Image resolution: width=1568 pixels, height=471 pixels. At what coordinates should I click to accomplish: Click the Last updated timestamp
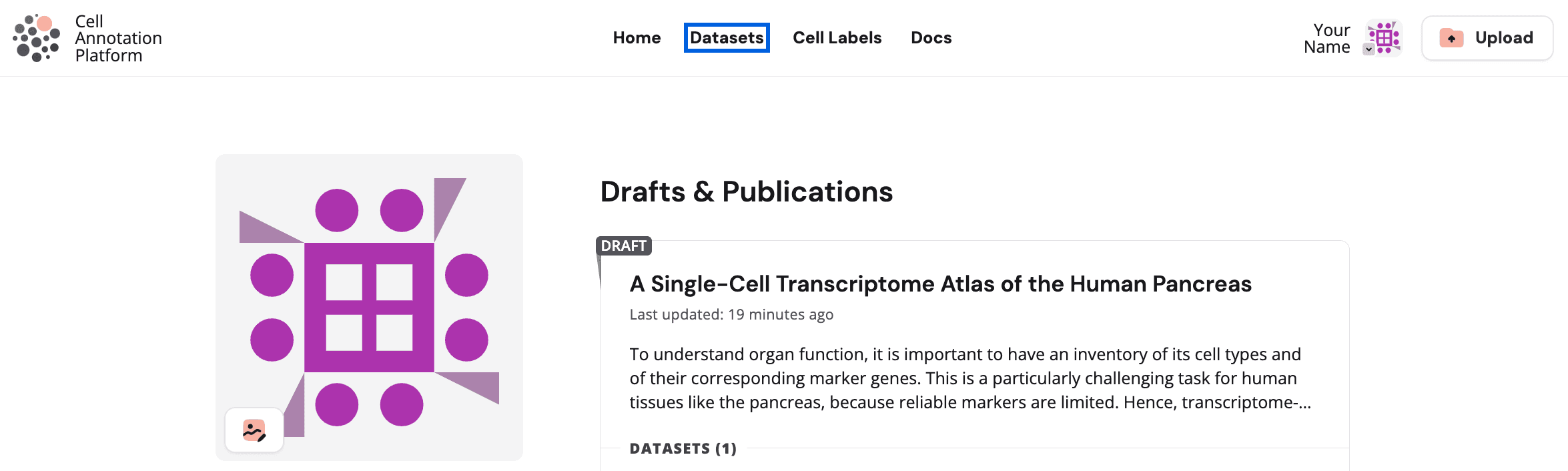[x=731, y=314]
